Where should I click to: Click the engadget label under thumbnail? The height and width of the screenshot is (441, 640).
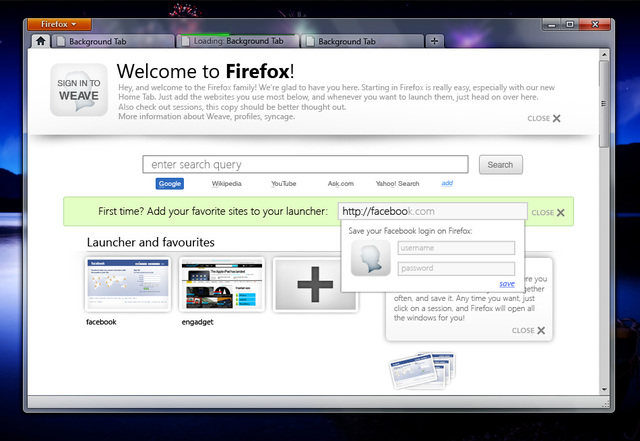(198, 322)
